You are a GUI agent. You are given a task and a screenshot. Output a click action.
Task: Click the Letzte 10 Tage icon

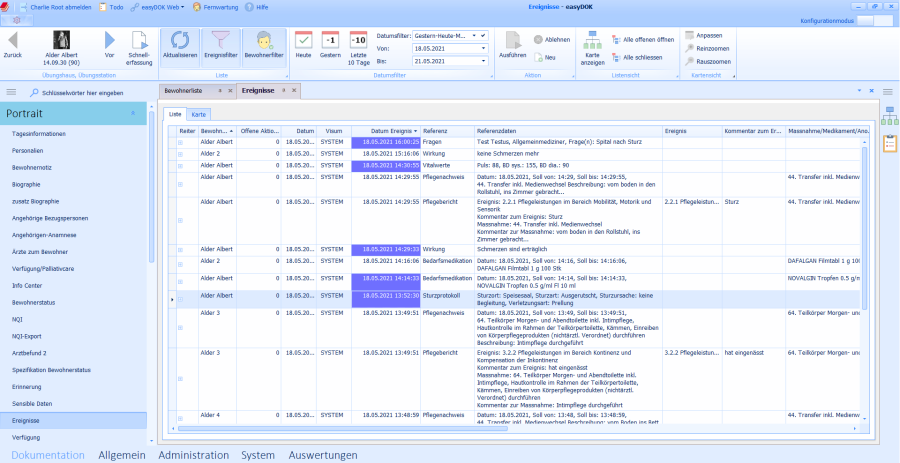358,40
